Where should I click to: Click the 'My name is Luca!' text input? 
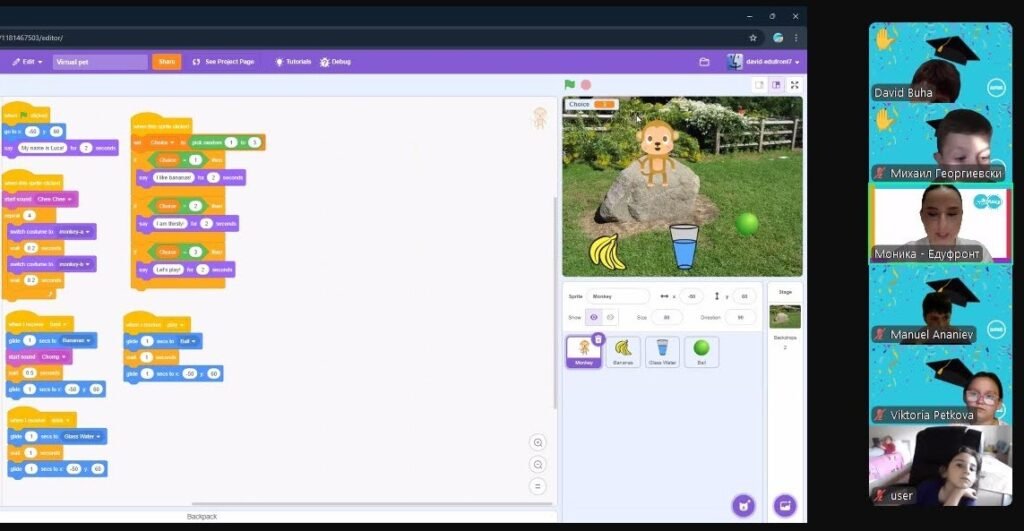(x=42, y=148)
